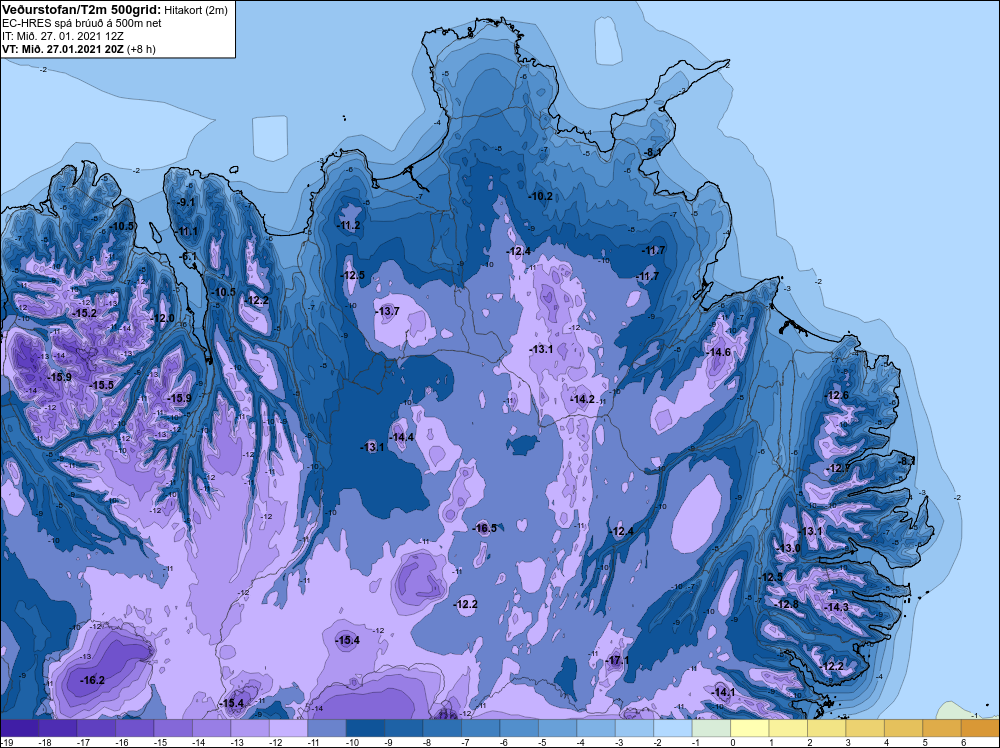Click the temperature value "-9.1" on the map
Screen dimensions: 1000x748
click(x=186, y=202)
